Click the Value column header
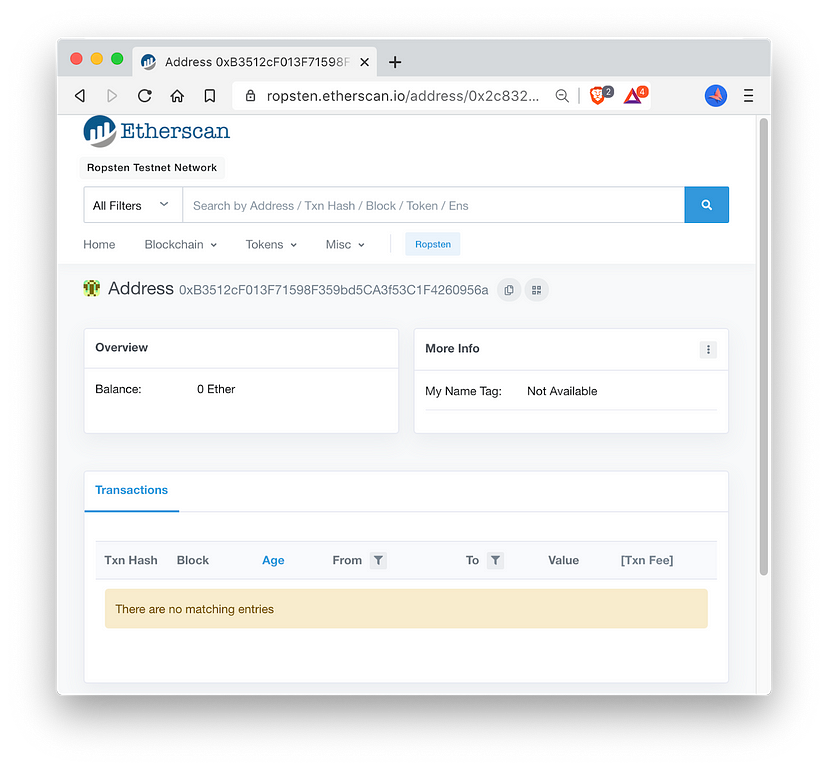 tap(563, 560)
